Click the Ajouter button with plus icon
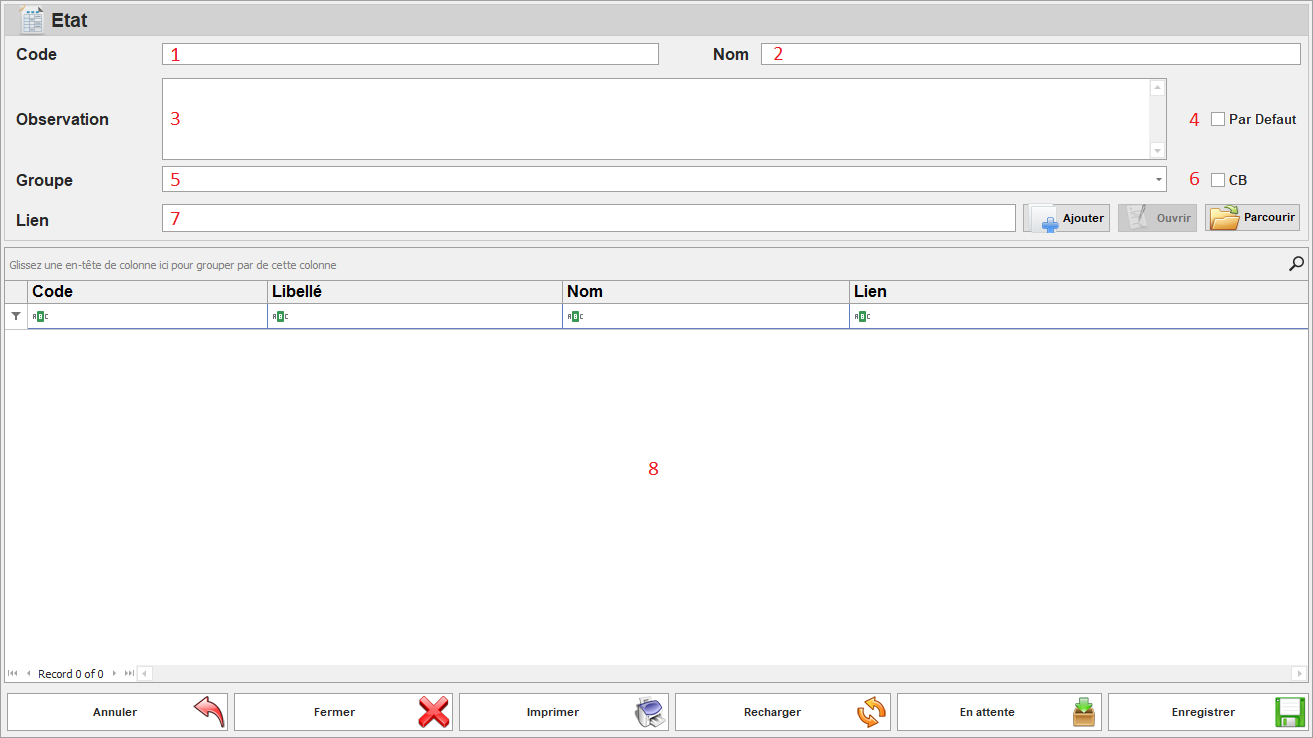This screenshot has width=1313, height=738. (x=1066, y=218)
